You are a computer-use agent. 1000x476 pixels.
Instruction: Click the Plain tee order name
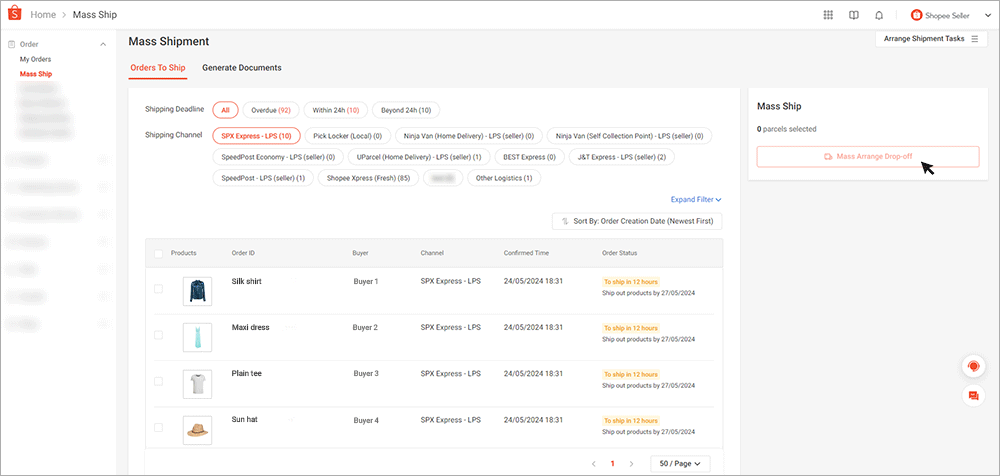(x=247, y=373)
